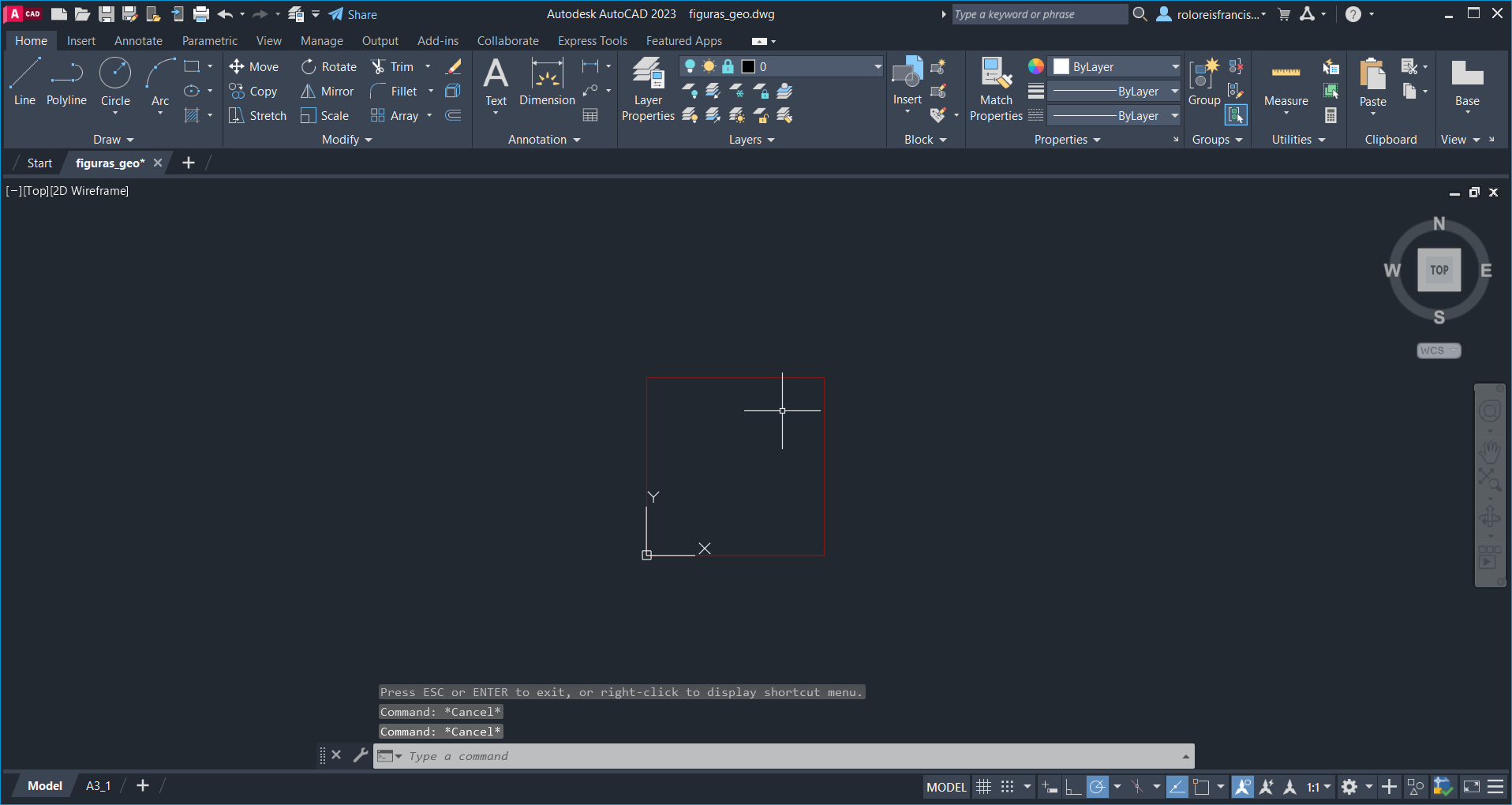The image size is (1512, 805).
Task: Activate the Arc tool
Action: pyautogui.click(x=160, y=81)
